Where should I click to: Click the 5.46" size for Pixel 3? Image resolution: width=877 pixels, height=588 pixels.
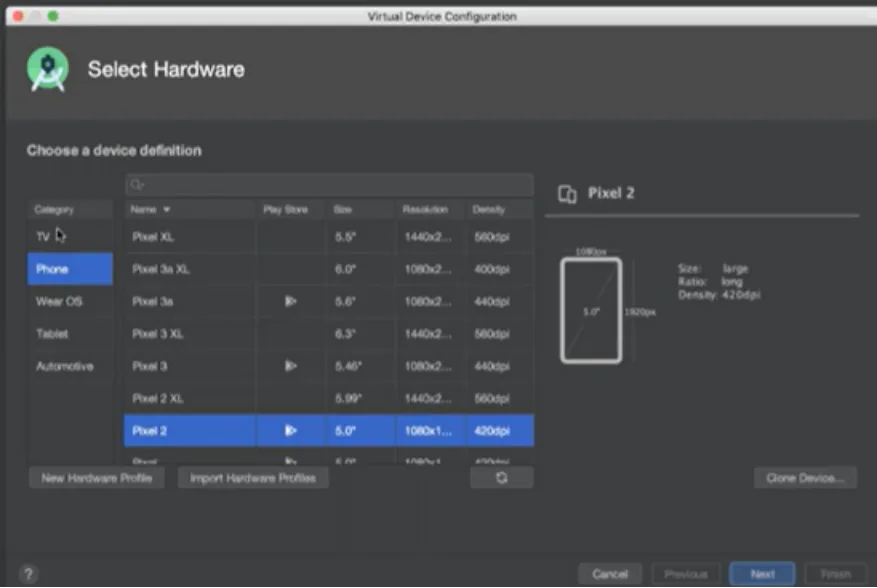point(348,366)
